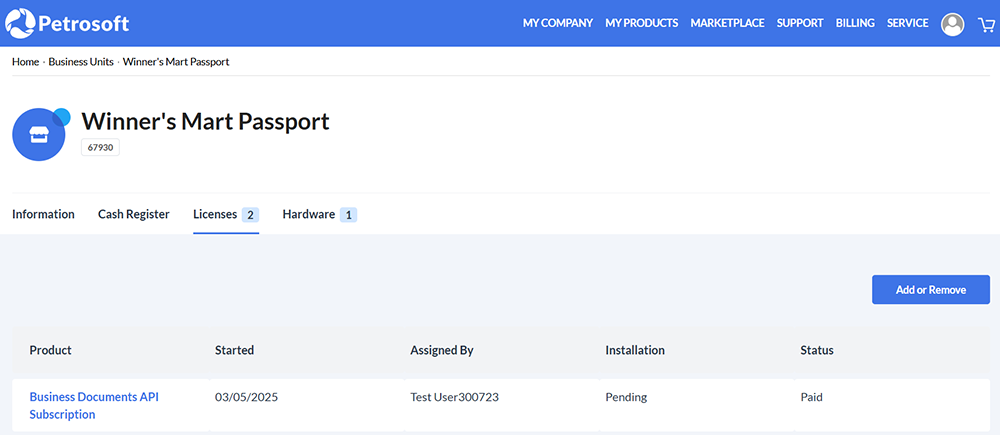Screen dimensions: 1000x435
Task: Click the Pending installation cell
Action: coord(626,397)
